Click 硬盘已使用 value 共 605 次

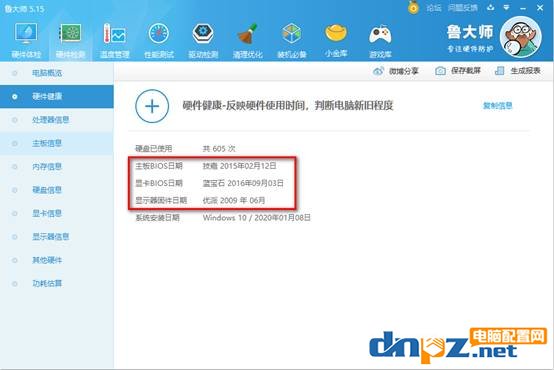[219, 148]
